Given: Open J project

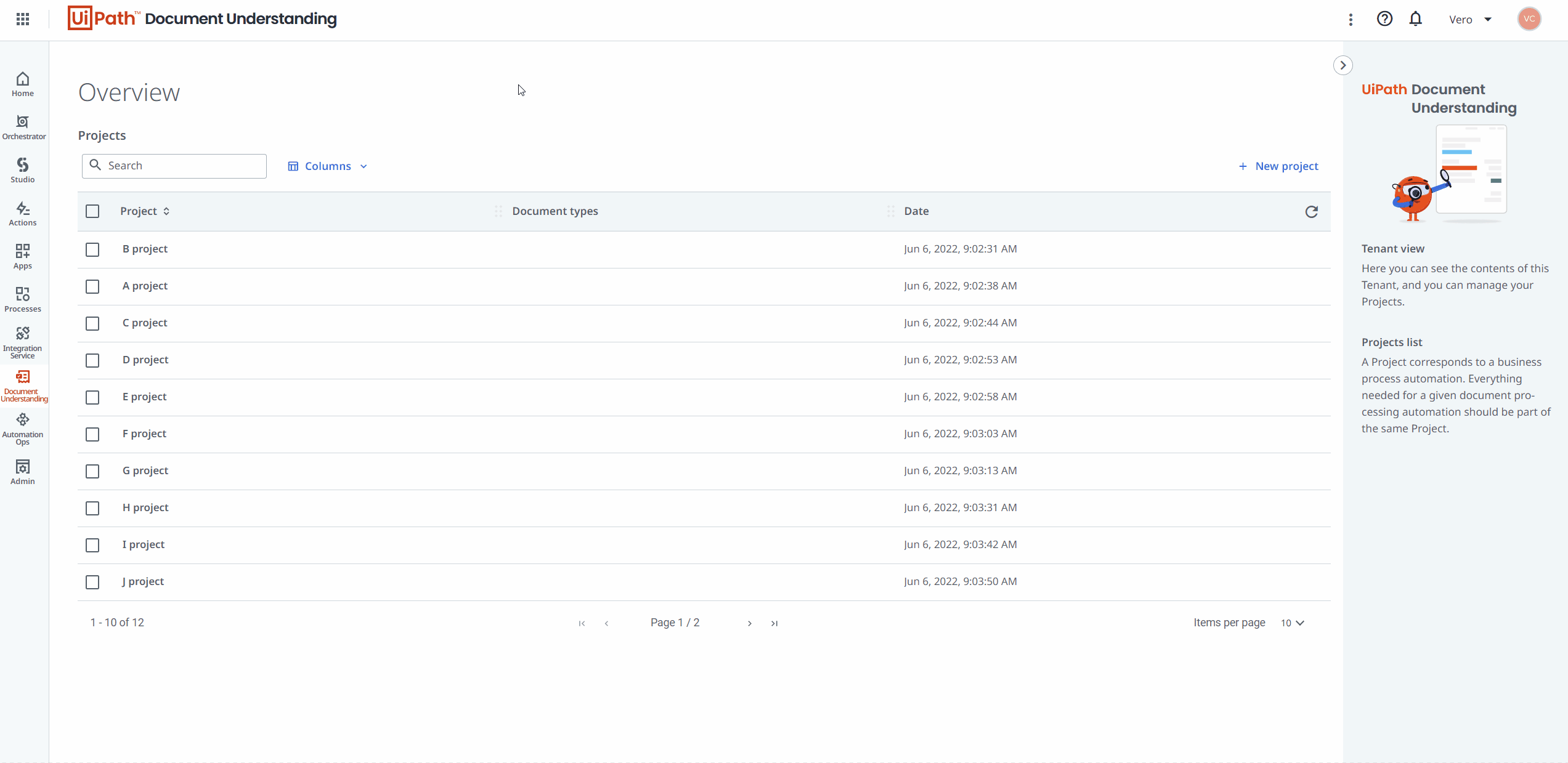Looking at the screenshot, I should [143, 581].
